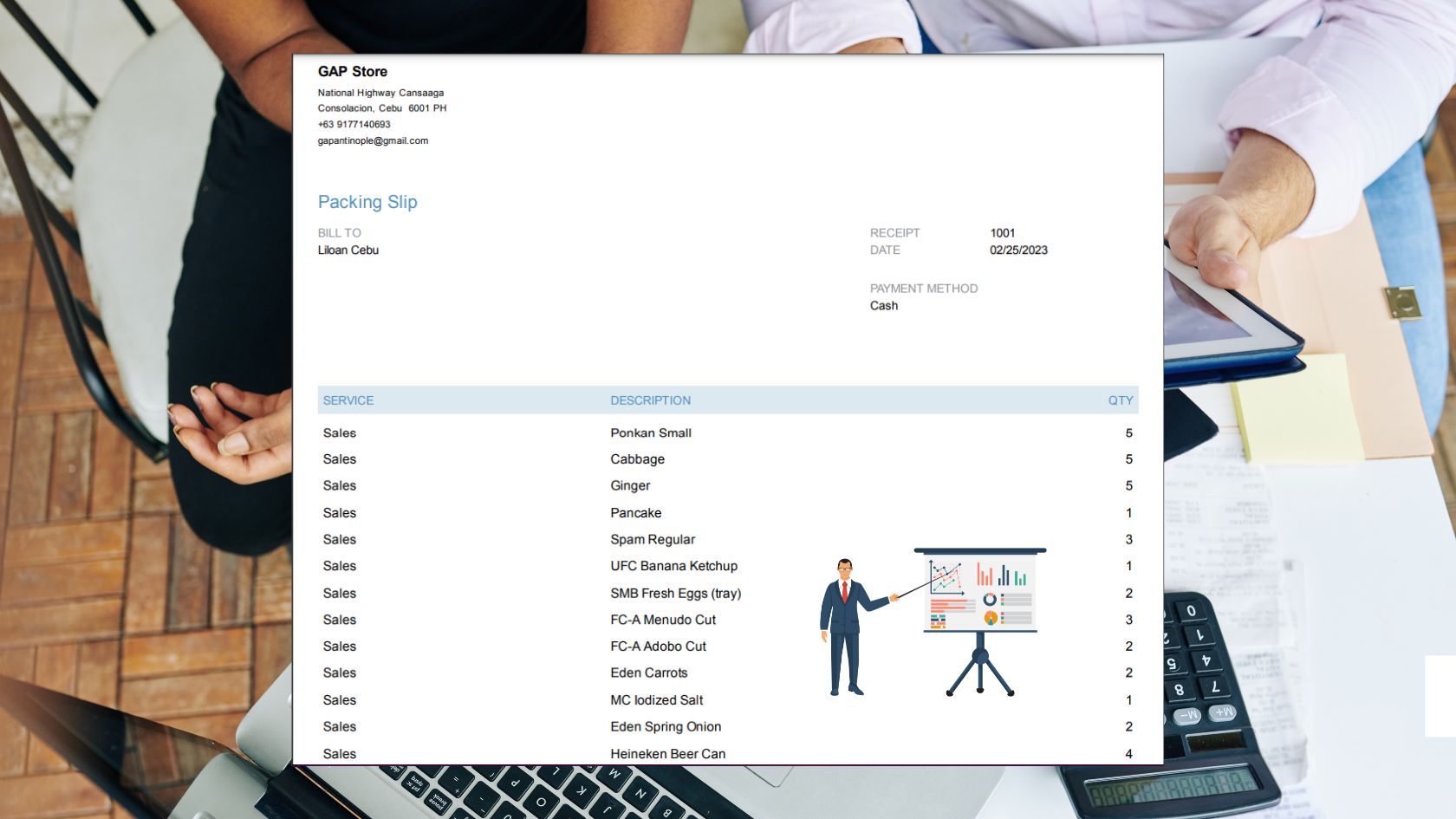Image resolution: width=1456 pixels, height=819 pixels.
Task: Click Sales in the Heineken Beer Can row
Action: click(x=339, y=754)
